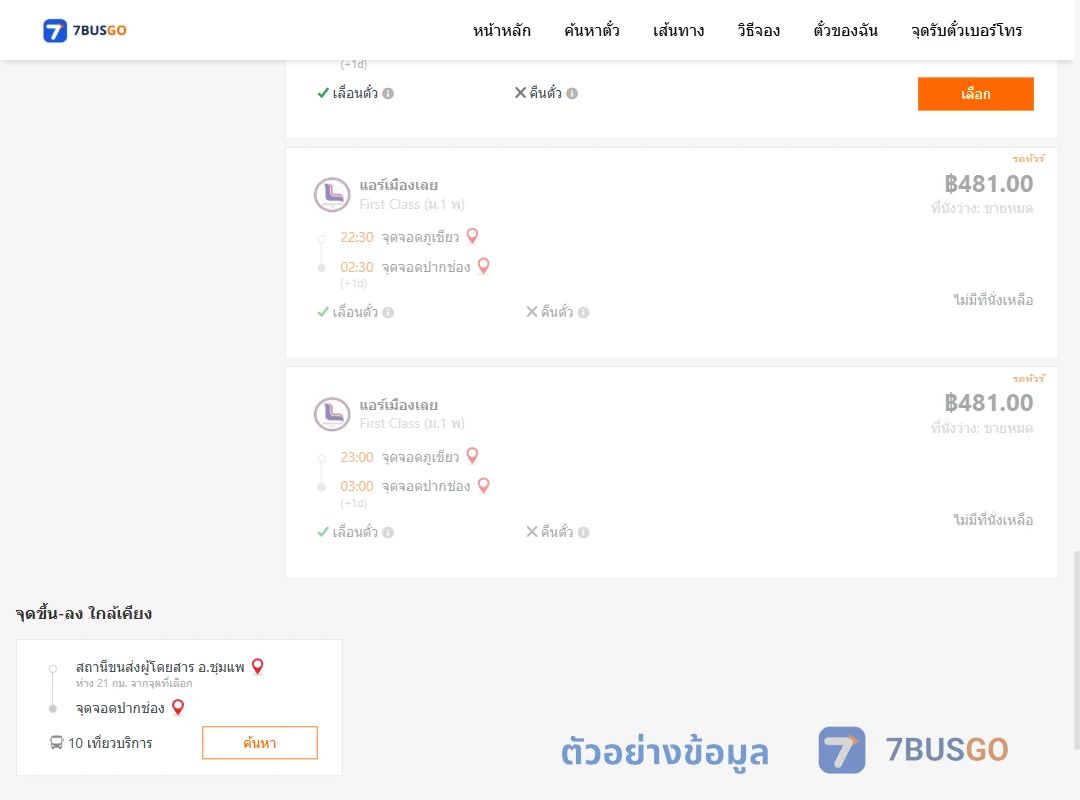Click คืนตั๋ว label in the 23:00 trip

coord(557,533)
